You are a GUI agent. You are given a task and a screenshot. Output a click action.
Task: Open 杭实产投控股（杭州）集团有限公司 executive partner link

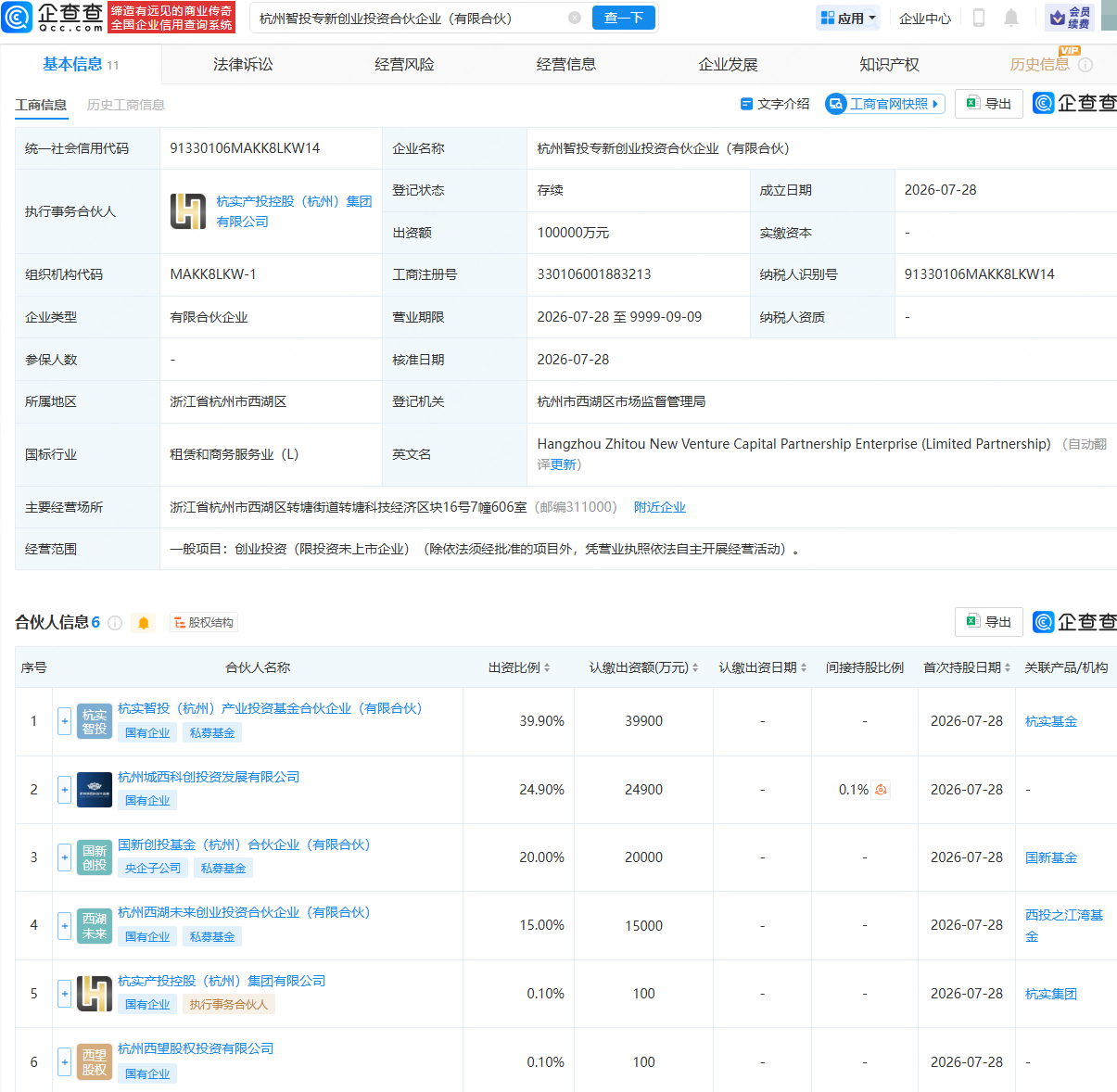click(x=294, y=211)
